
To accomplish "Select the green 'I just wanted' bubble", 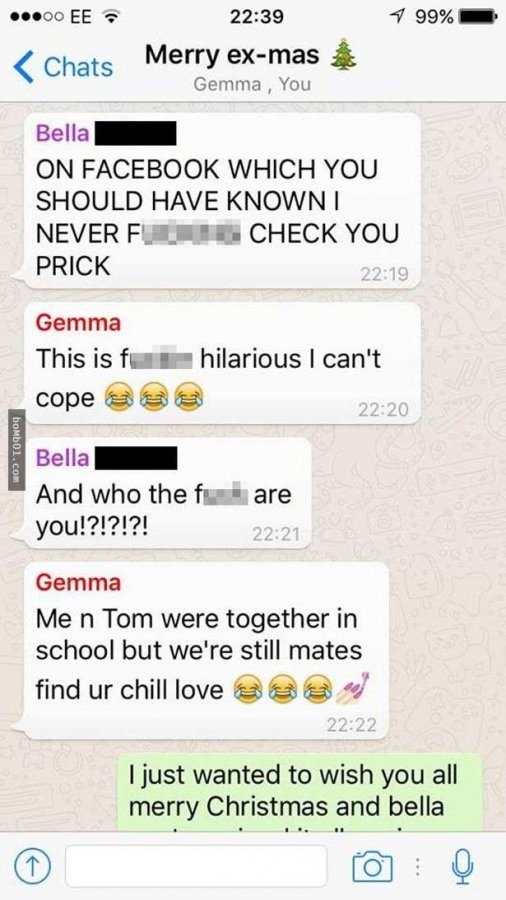I will (x=300, y=793).
